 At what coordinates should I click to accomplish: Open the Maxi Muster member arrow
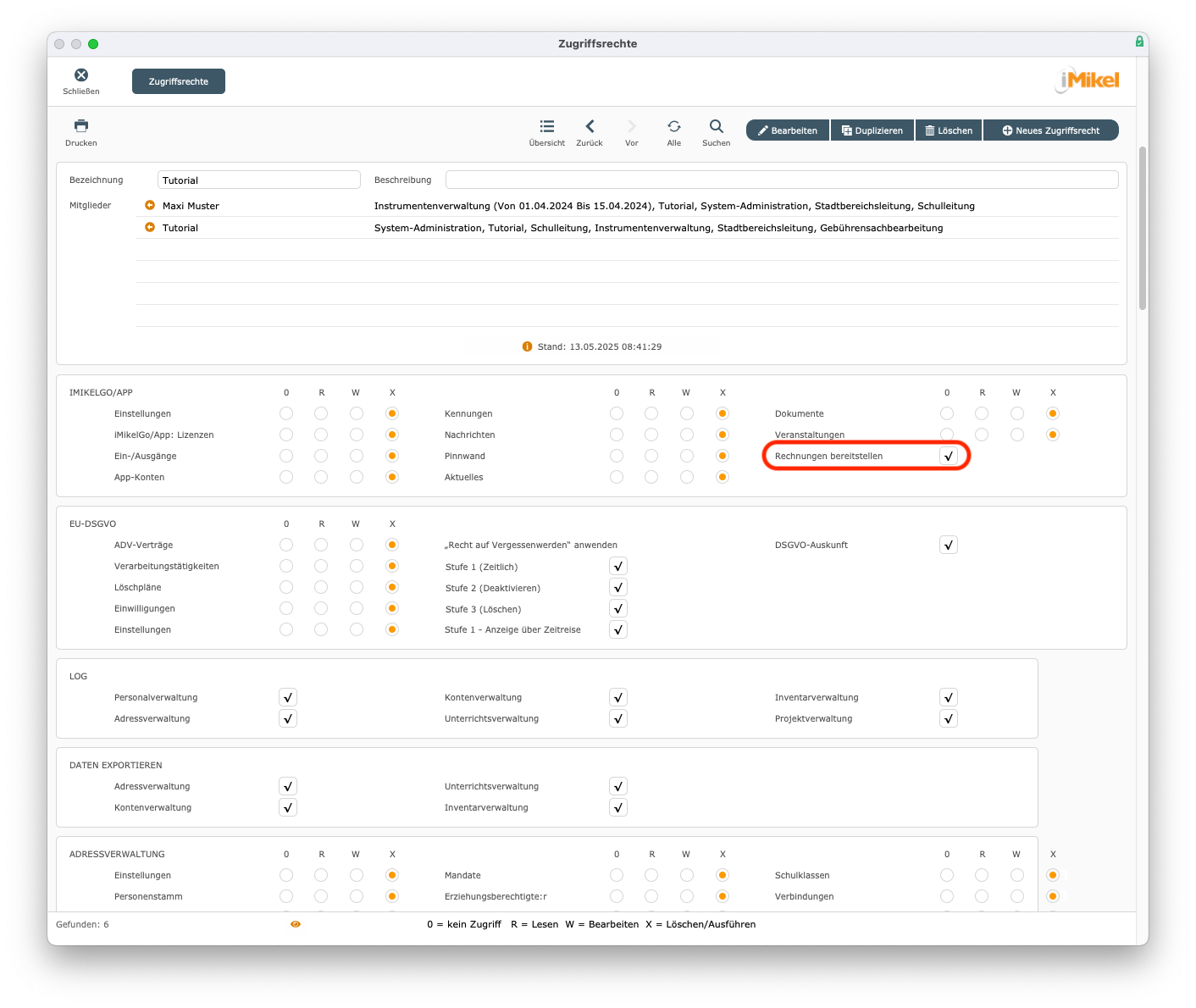tap(150, 205)
